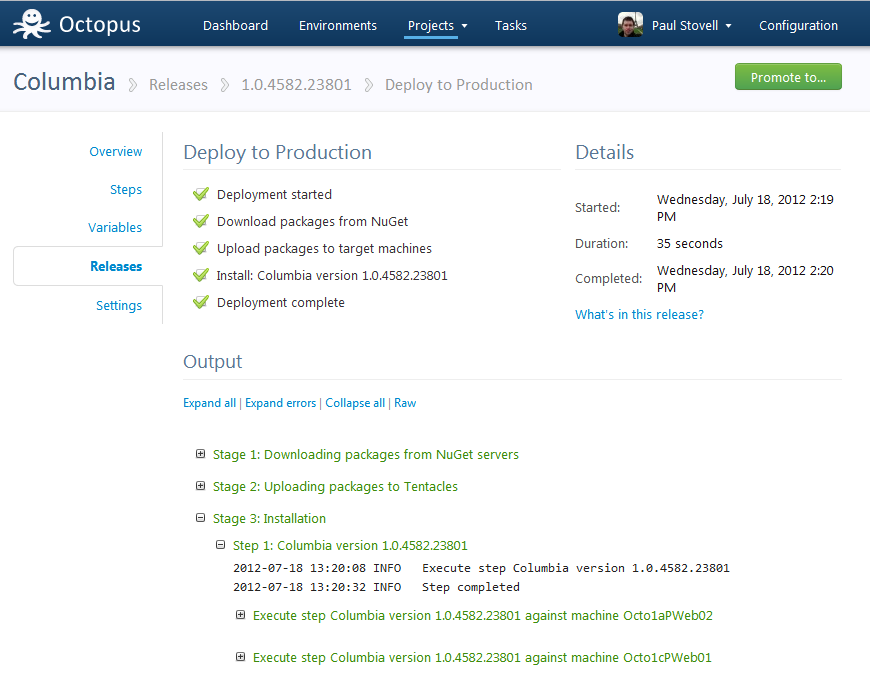Click the Promote to... button
Image resolution: width=870 pixels, height=687 pixels.
tap(788, 76)
